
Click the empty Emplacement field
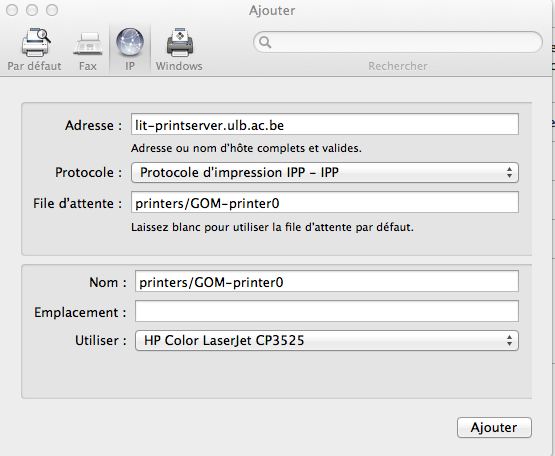coord(327,311)
